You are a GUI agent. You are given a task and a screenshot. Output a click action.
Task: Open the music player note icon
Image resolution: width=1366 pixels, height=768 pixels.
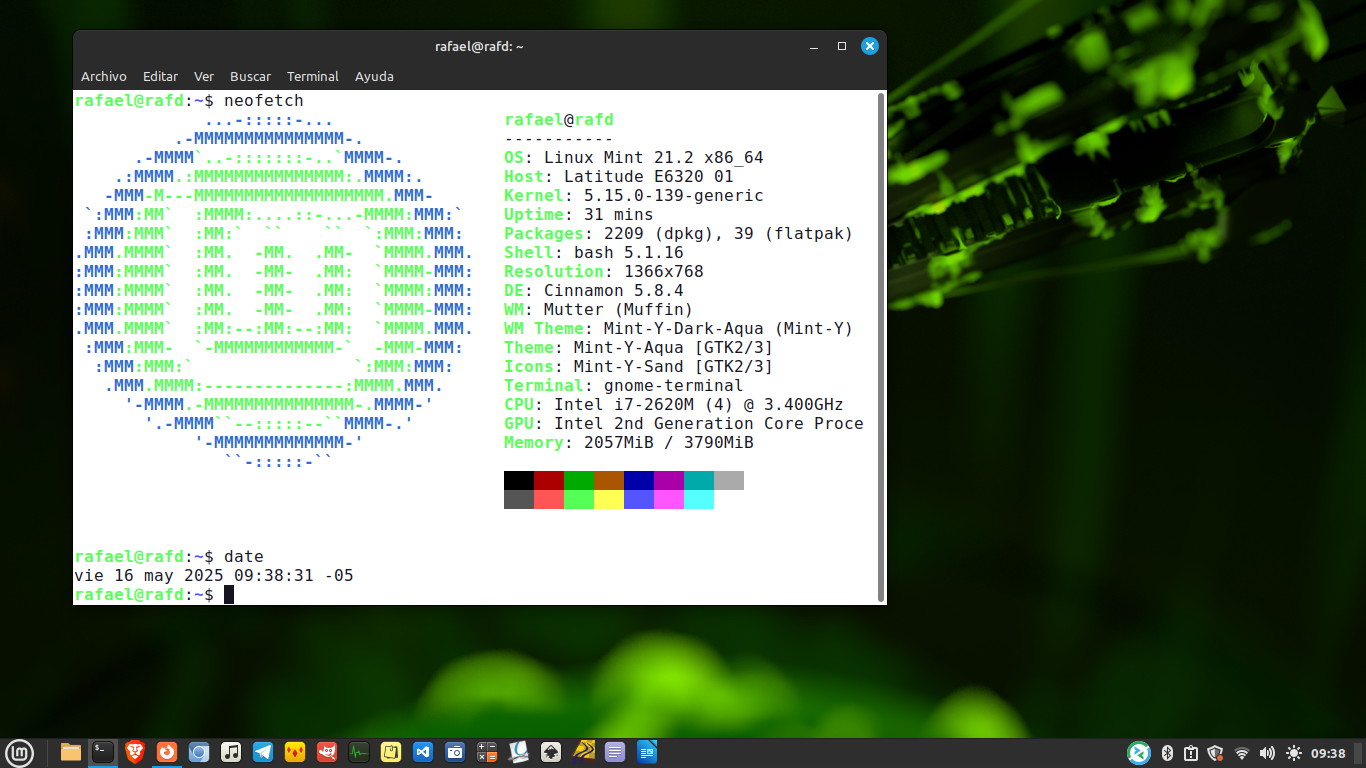click(x=231, y=752)
